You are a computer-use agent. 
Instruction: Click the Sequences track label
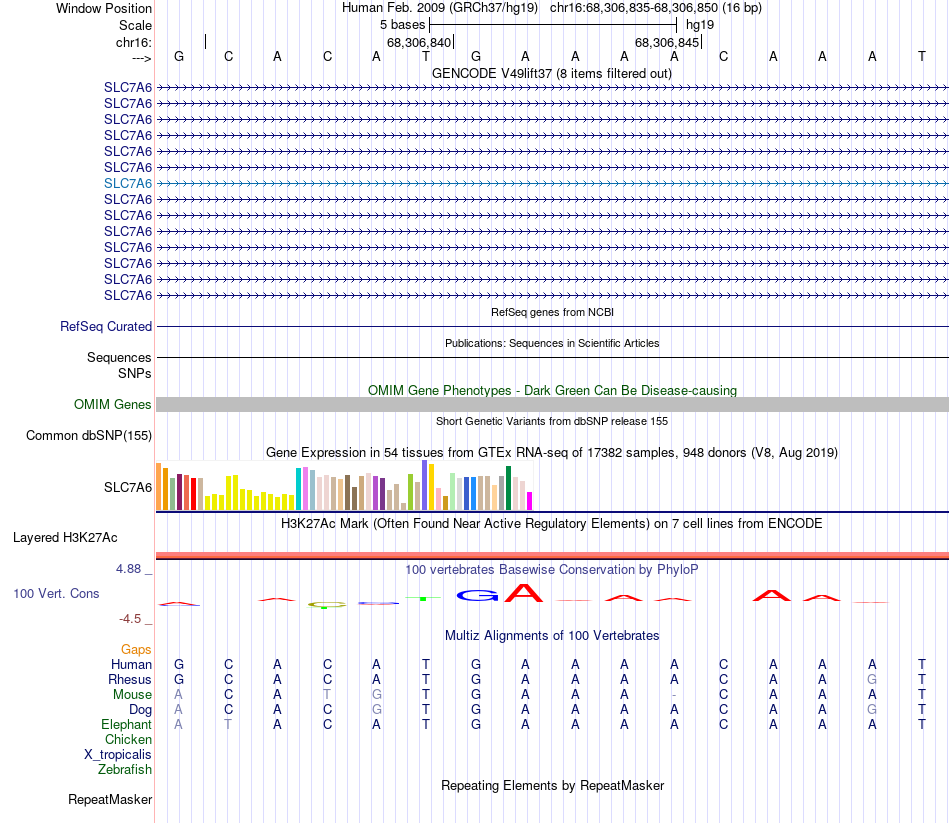click(x=119, y=358)
